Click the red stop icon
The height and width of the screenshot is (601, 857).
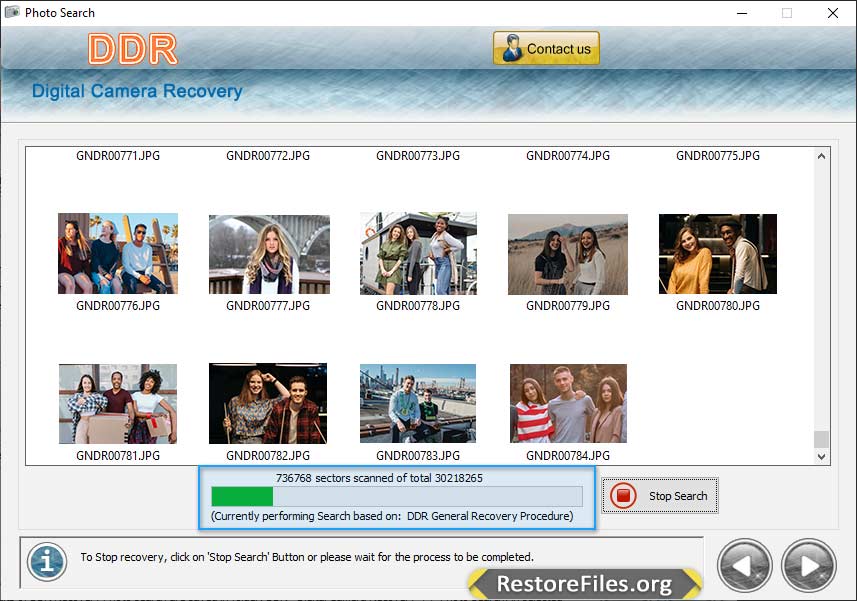click(x=623, y=496)
